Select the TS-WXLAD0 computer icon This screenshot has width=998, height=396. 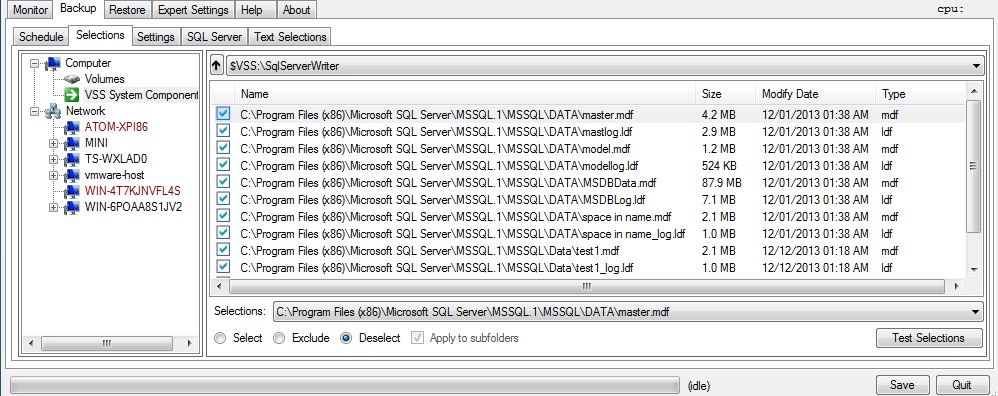coord(72,159)
